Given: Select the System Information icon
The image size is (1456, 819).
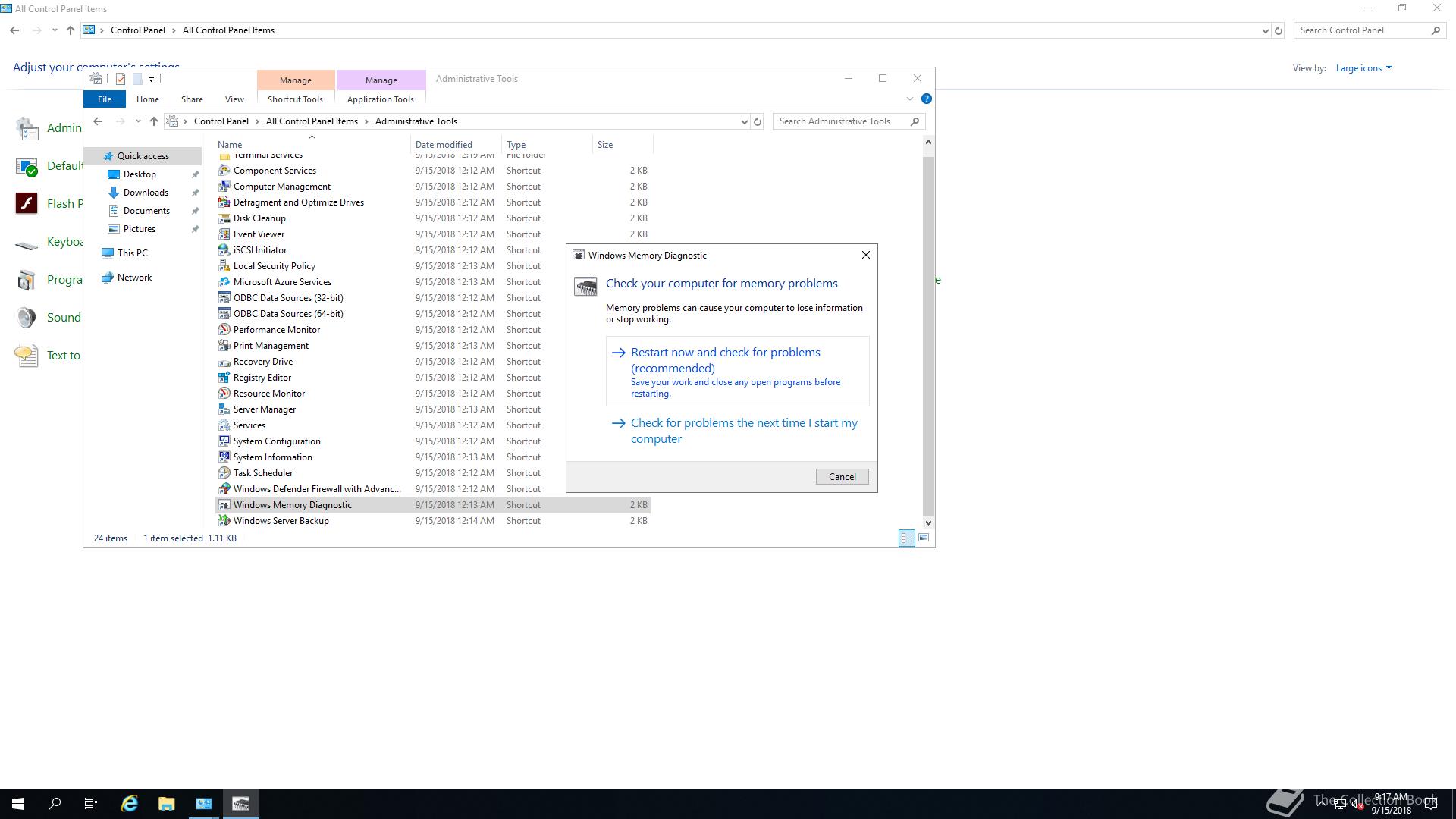Looking at the screenshot, I should click(x=224, y=457).
